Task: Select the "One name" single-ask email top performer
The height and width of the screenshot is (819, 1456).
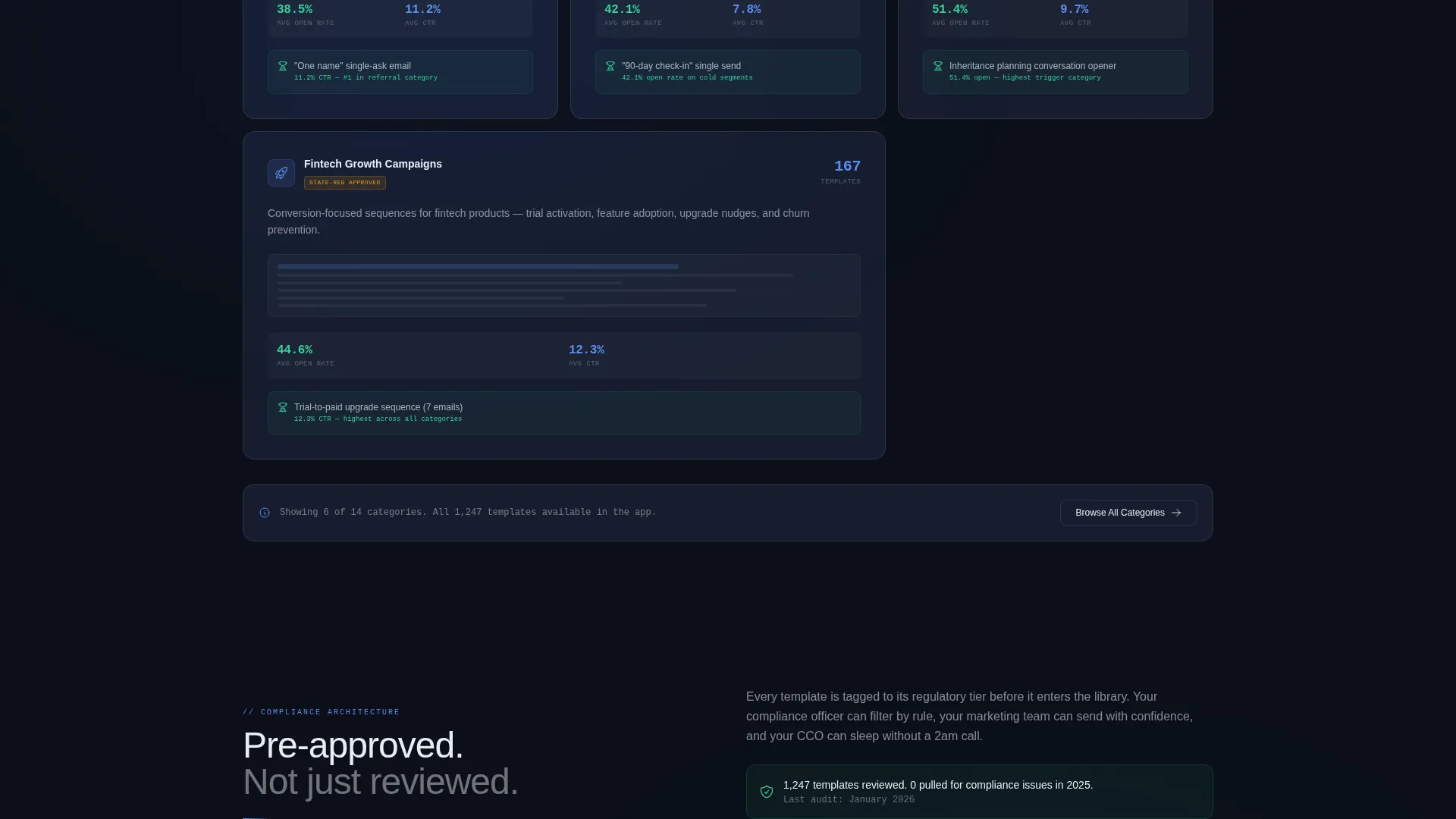Action: pyautogui.click(x=400, y=72)
